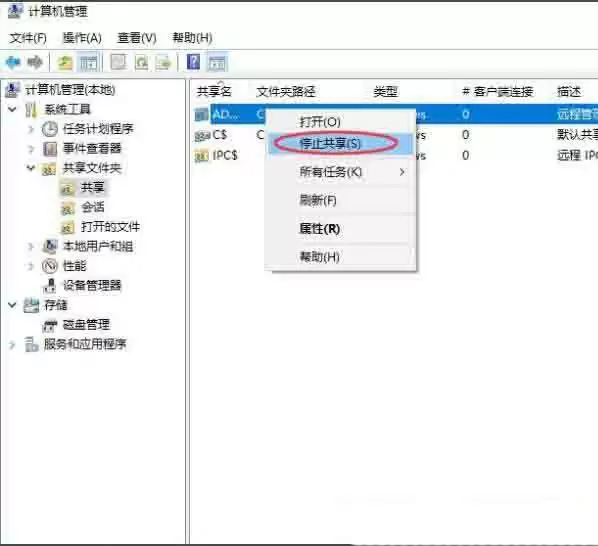Click the 远程 IPC description cell
The image size is (598, 546).
click(577, 155)
